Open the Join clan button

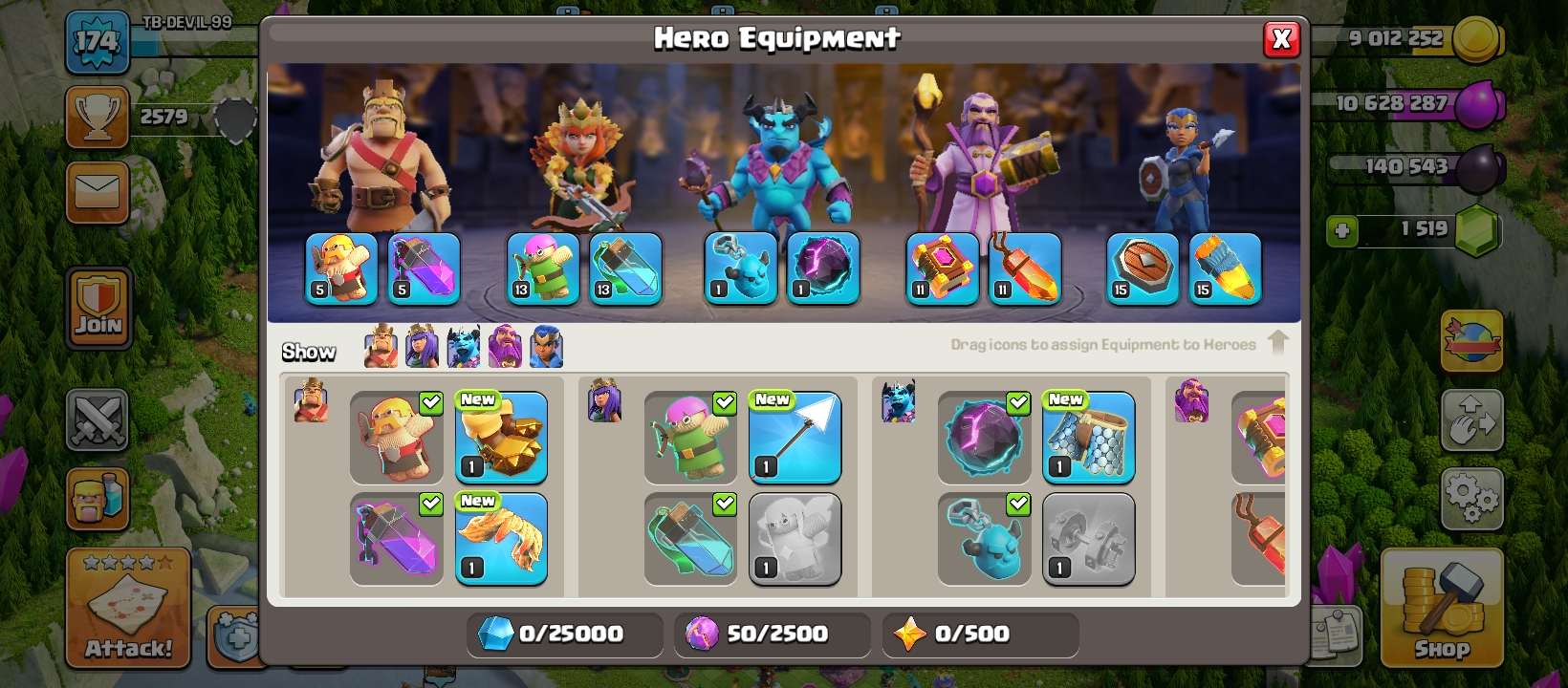click(x=99, y=309)
